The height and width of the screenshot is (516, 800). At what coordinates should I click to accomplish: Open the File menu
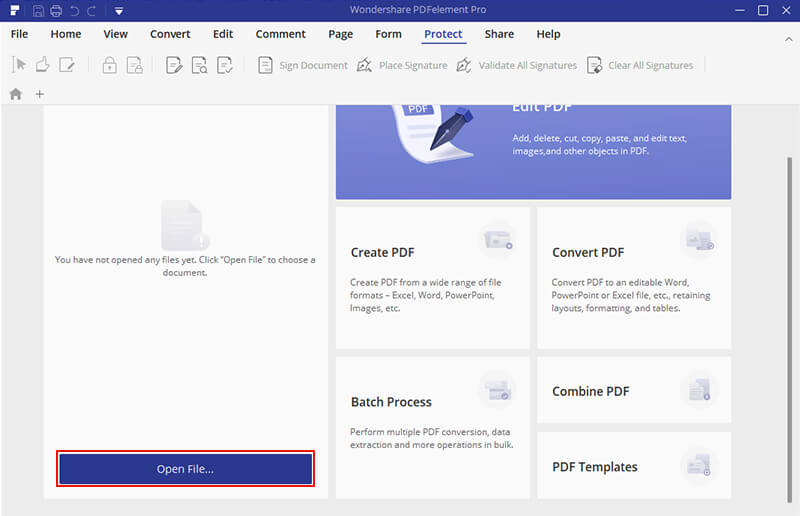pos(19,34)
